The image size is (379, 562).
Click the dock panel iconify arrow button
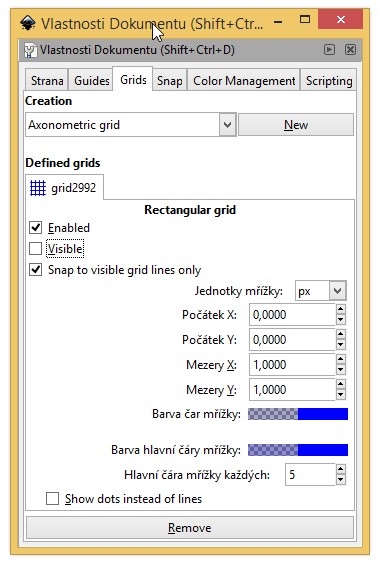click(330, 49)
